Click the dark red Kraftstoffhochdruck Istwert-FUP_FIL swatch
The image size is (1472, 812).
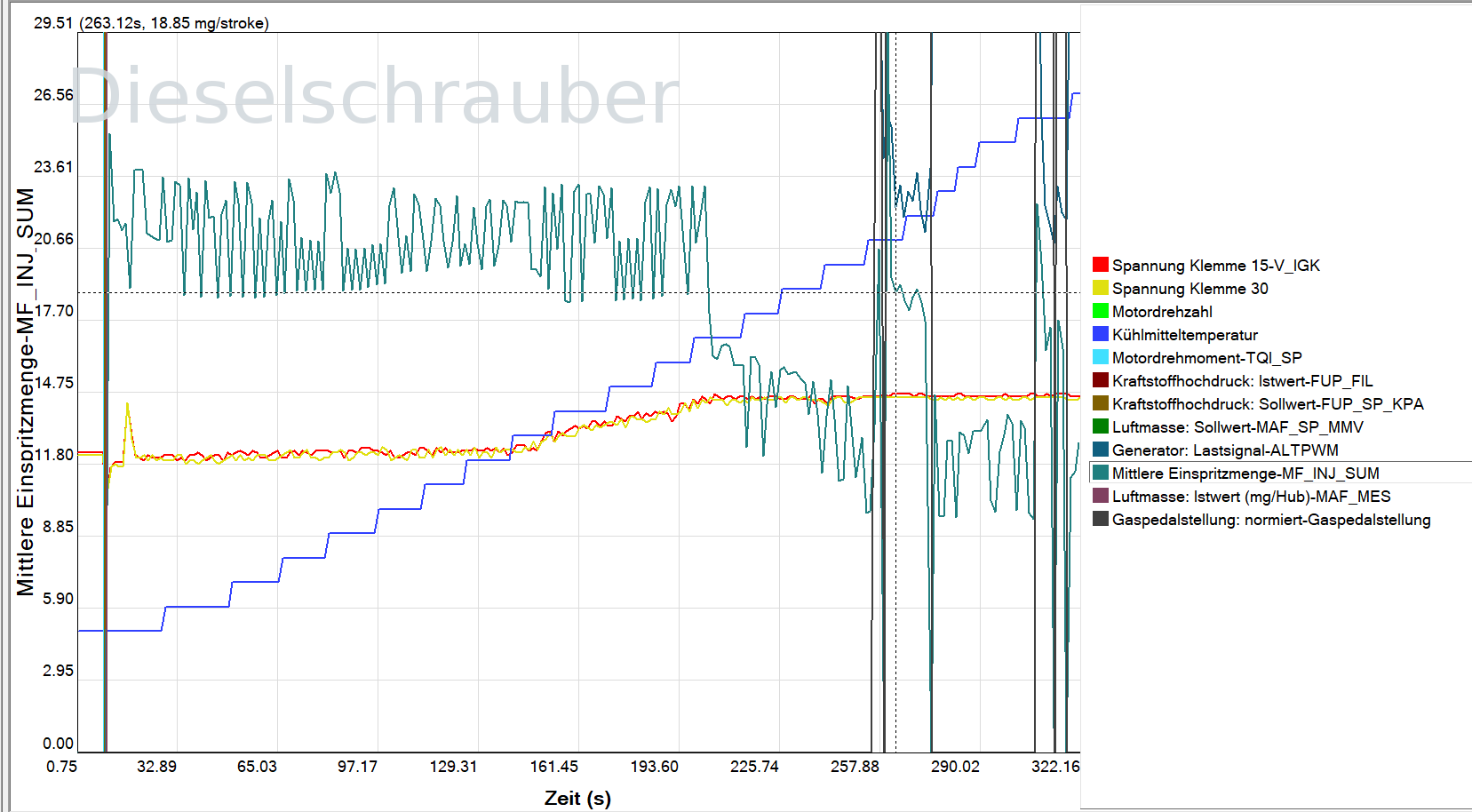[1100, 380]
